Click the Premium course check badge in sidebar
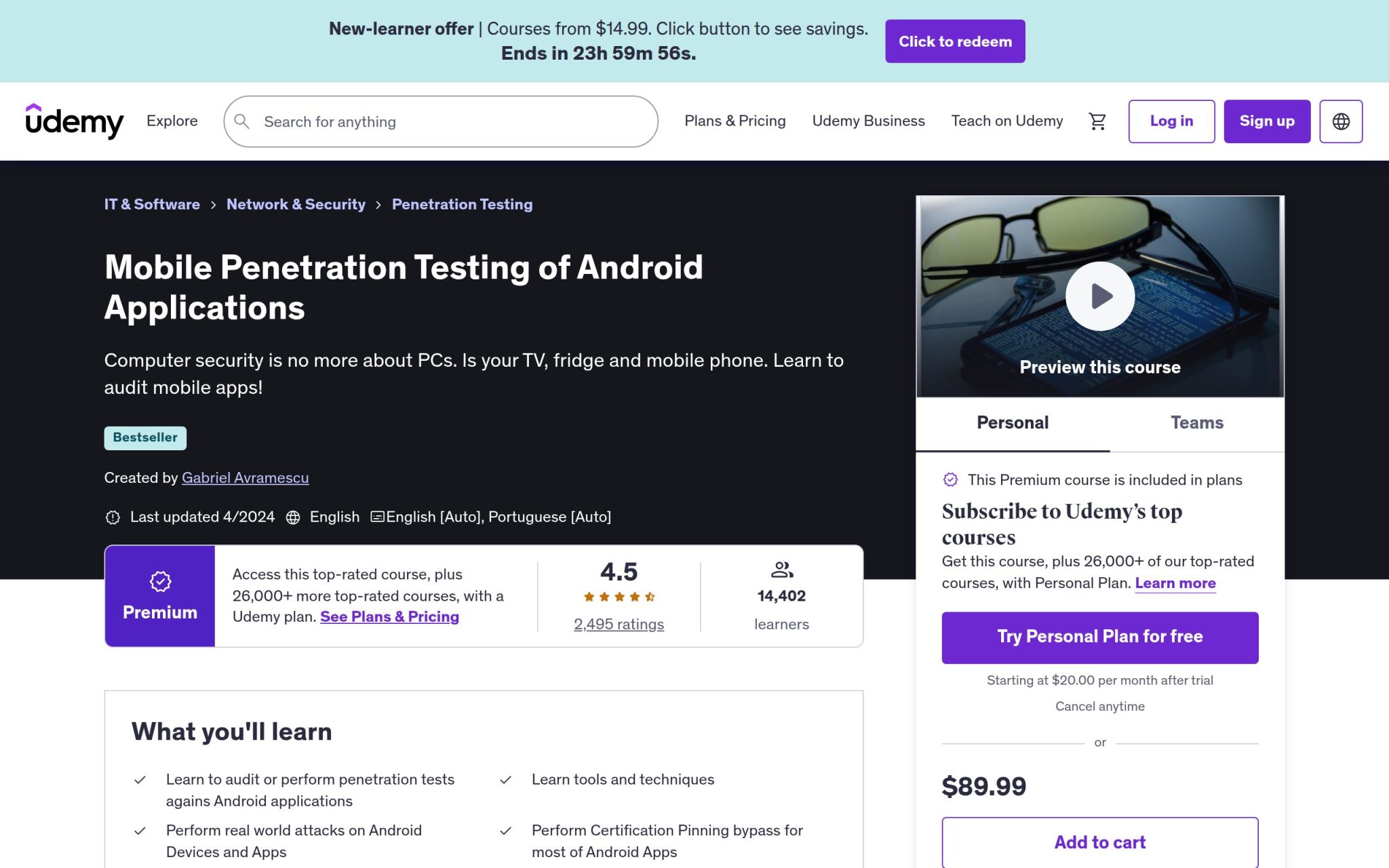This screenshot has width=1389, height=868. pos(951,479)
